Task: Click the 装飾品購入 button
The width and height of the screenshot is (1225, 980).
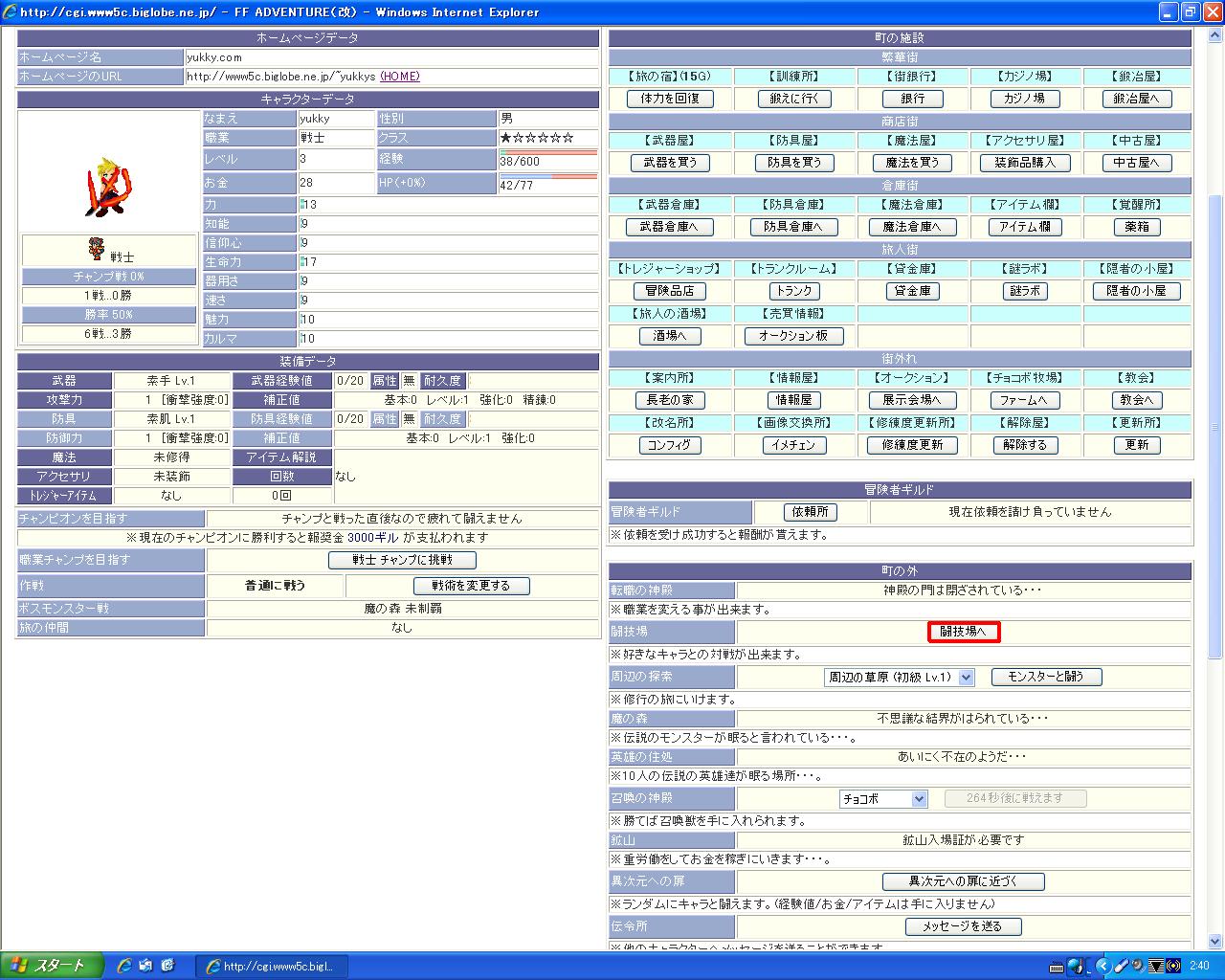Action: (x=1025, y=163)
